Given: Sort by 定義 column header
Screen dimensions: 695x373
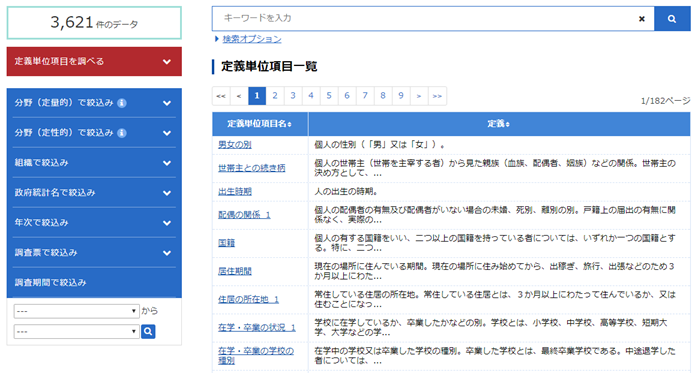Looking at the screenshot, I should click(x=499, y=124).
